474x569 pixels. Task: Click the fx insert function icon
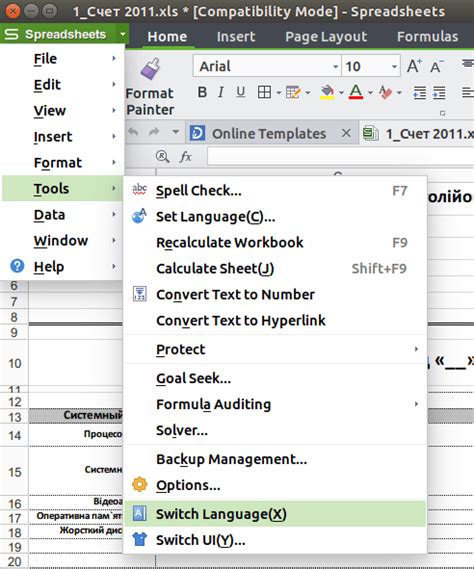[185, 157]
